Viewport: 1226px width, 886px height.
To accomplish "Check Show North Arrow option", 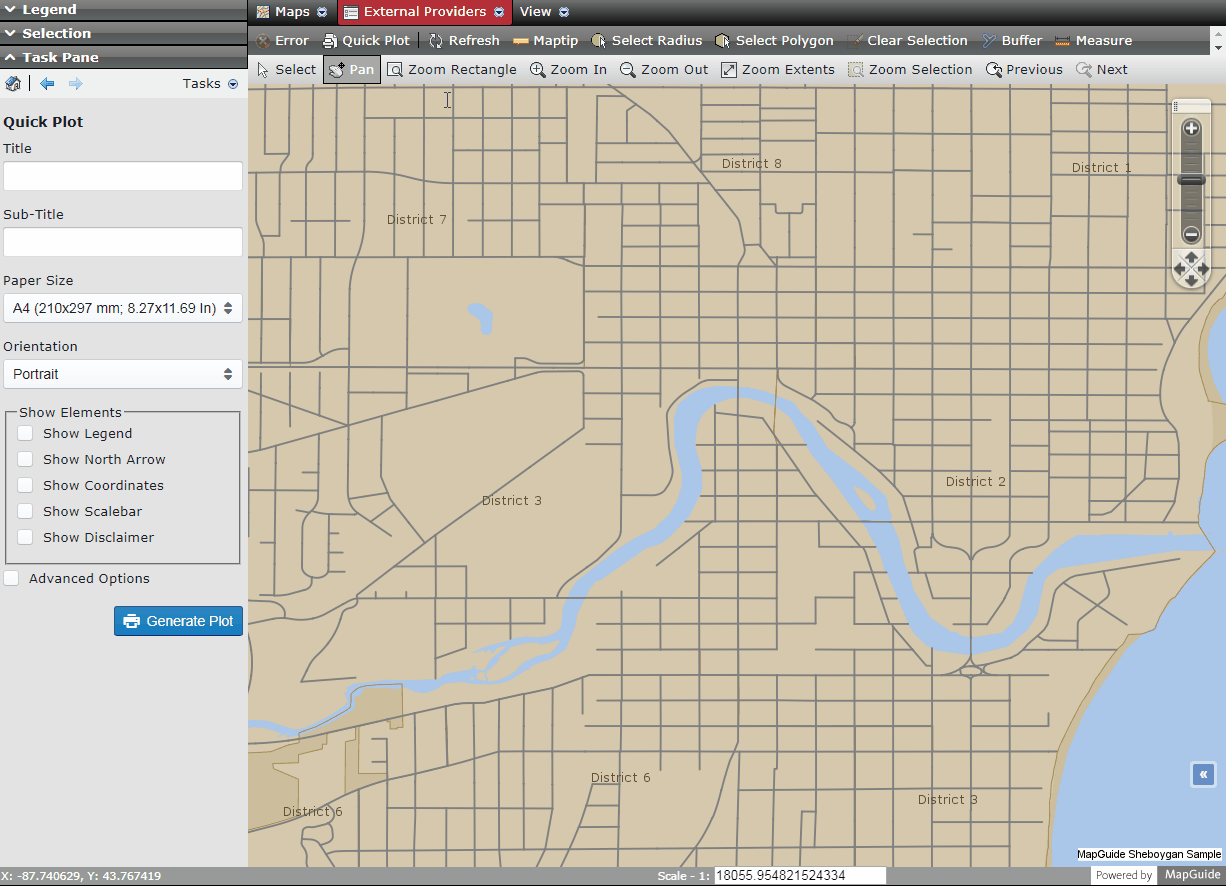I will [24, 459].
